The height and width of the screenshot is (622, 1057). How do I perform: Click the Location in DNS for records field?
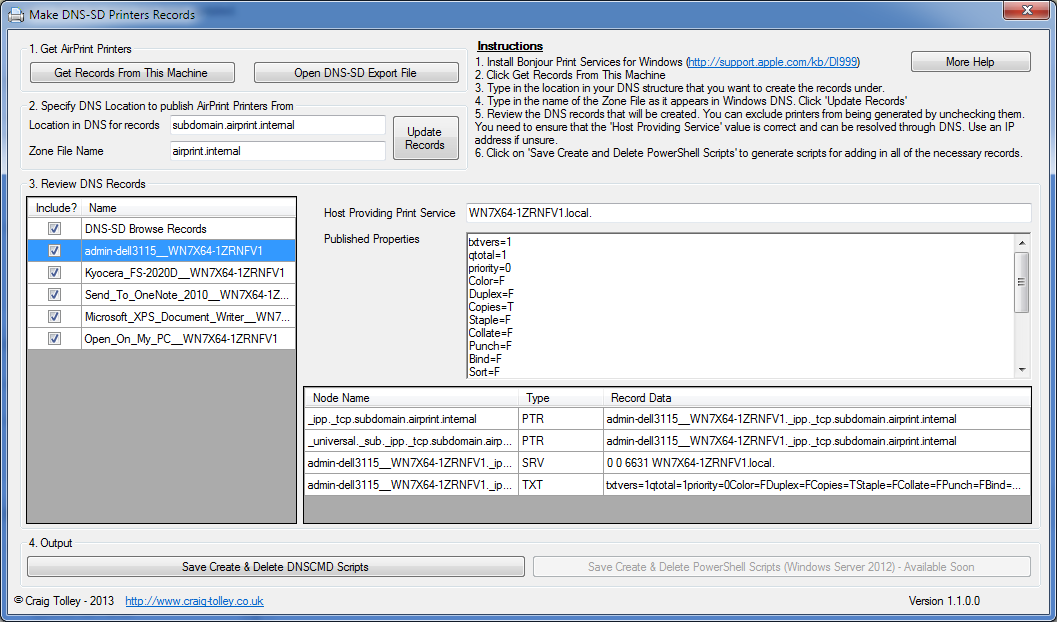click(277, 125)
